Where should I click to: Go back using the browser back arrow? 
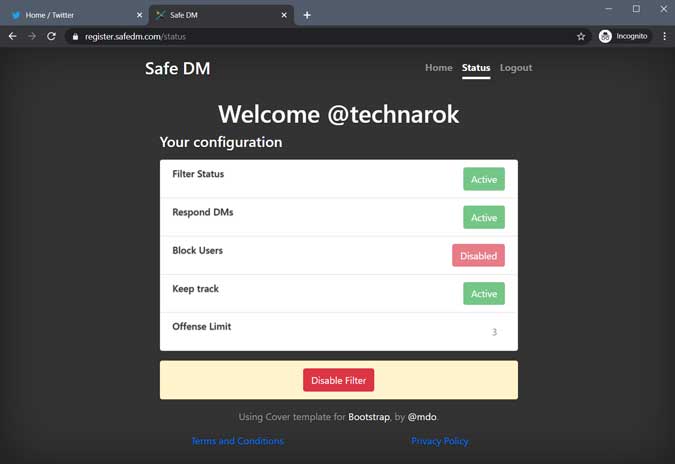click(x=12, y=37)
